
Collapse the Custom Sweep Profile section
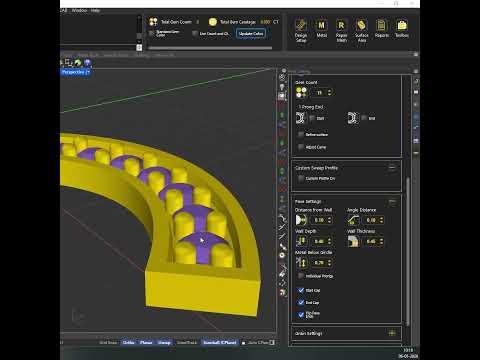point(392,168)
